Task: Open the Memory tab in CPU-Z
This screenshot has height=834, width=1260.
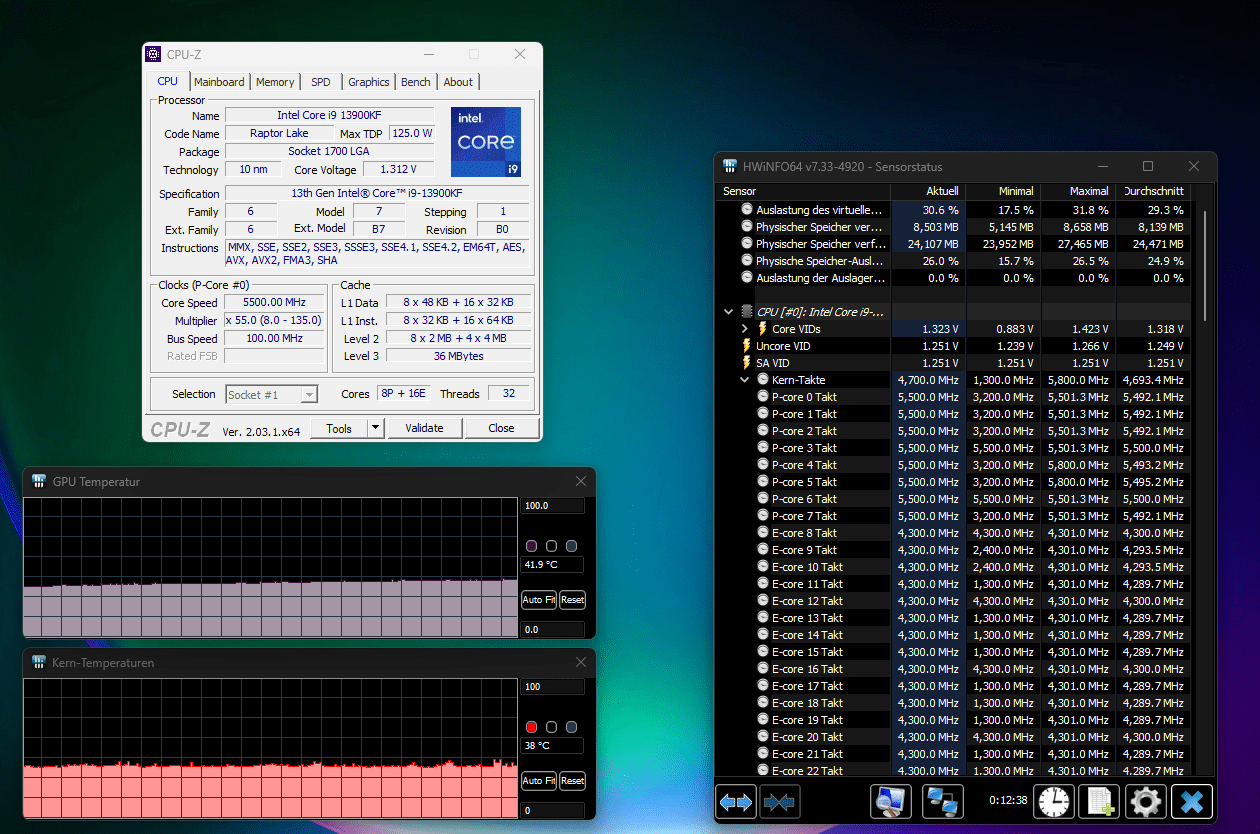Action: (275, 82)
